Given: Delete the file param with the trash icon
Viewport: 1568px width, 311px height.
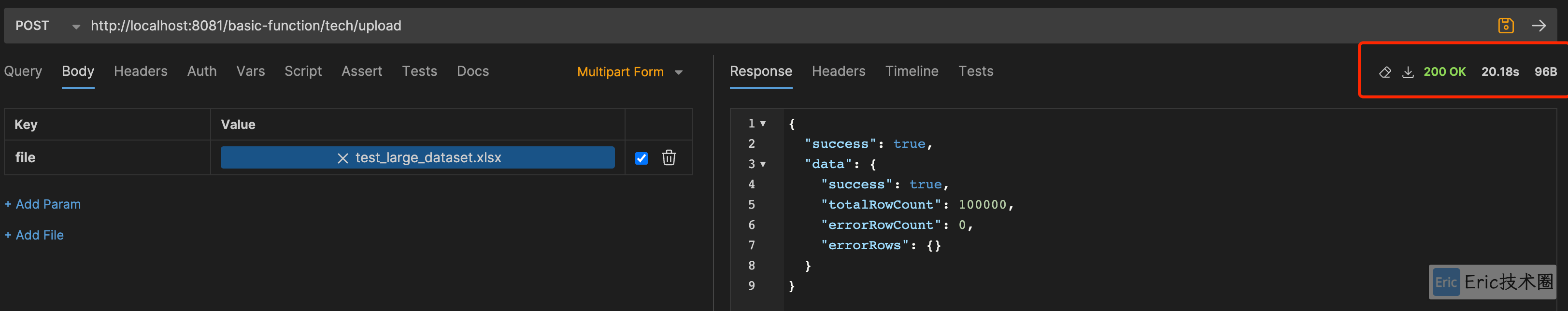Looking at the screenshot, I should click(669, 157).
